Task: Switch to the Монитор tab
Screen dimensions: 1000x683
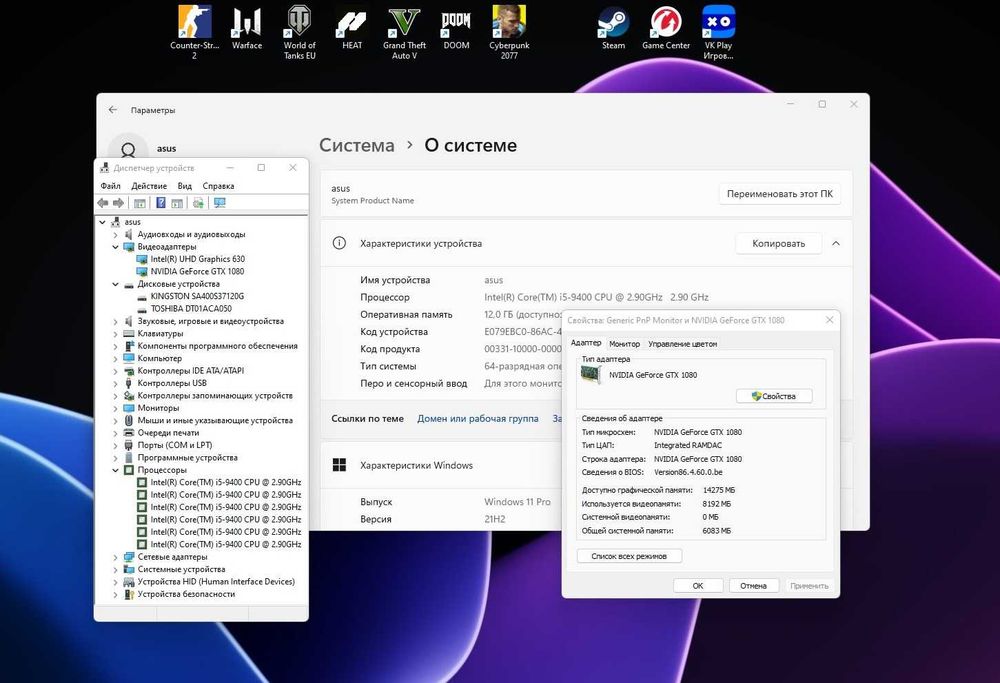Action: [x=624, y=344]
